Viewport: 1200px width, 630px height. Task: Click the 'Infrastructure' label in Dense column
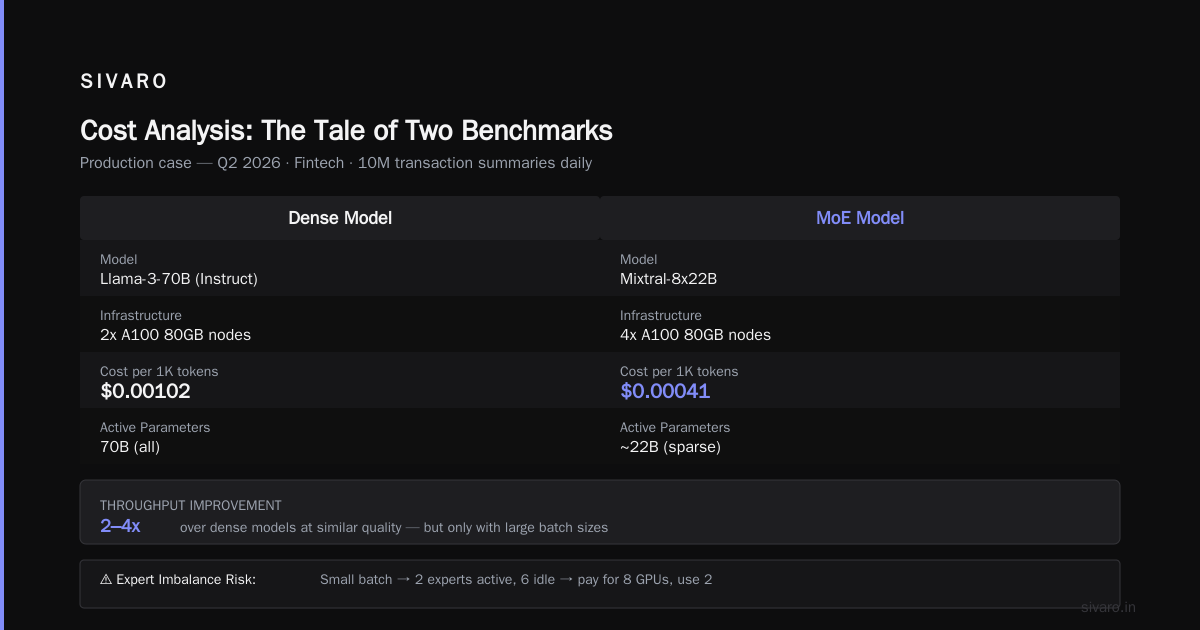(141, 315)
